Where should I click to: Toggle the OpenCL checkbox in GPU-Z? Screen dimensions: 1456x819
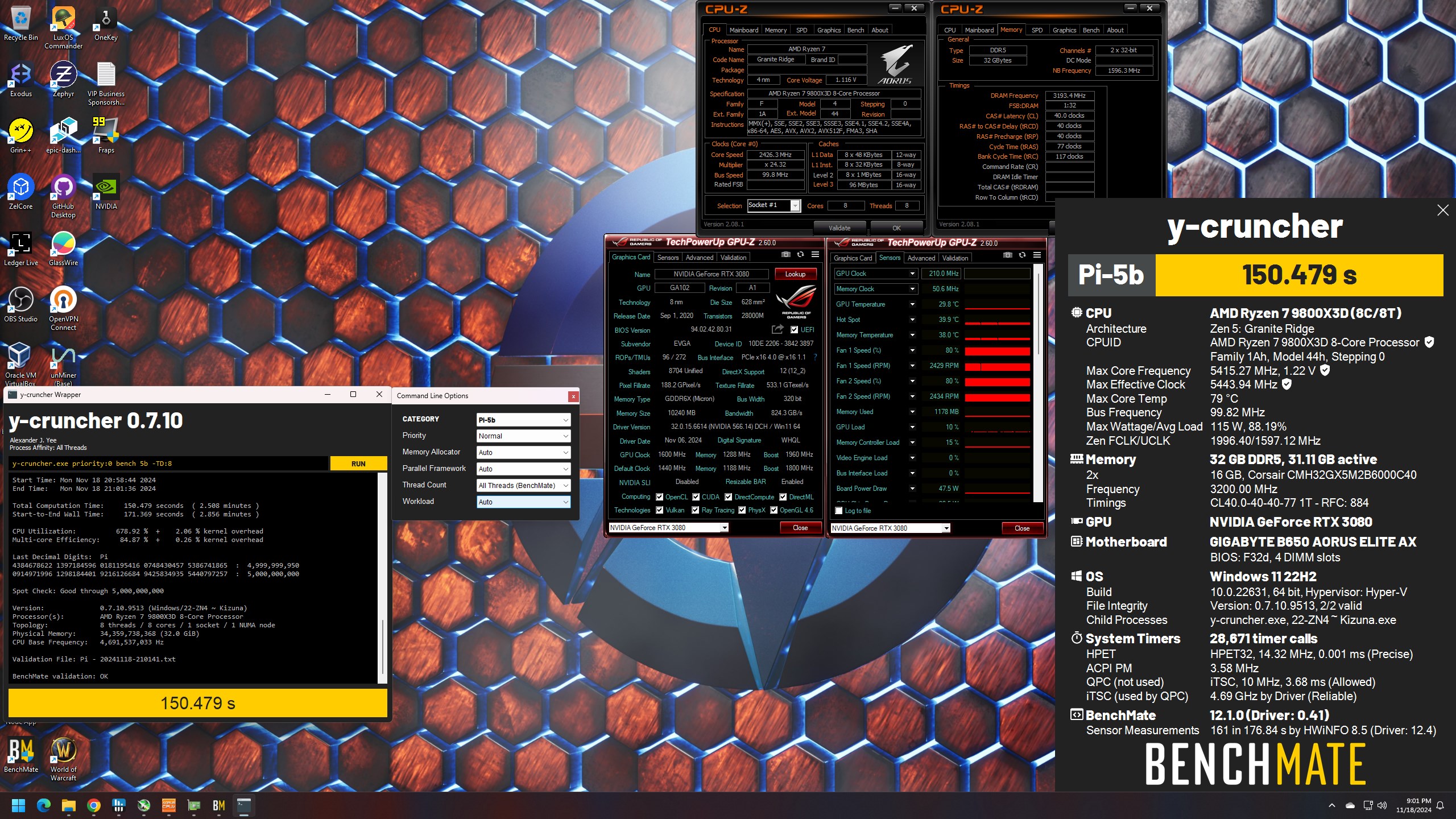pyautogui.click(x=660, y=497)
